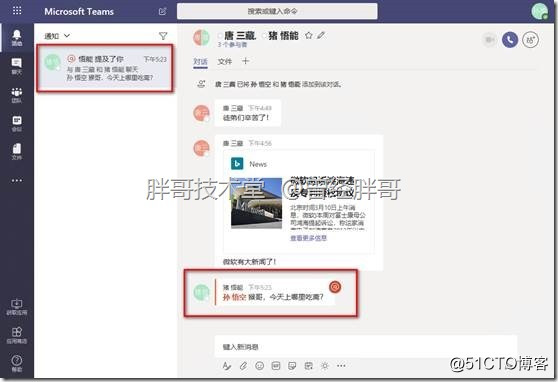This screenshot has height=382, width=558.
Task: Open the GIF picker
Action: (x=276, y=366)
